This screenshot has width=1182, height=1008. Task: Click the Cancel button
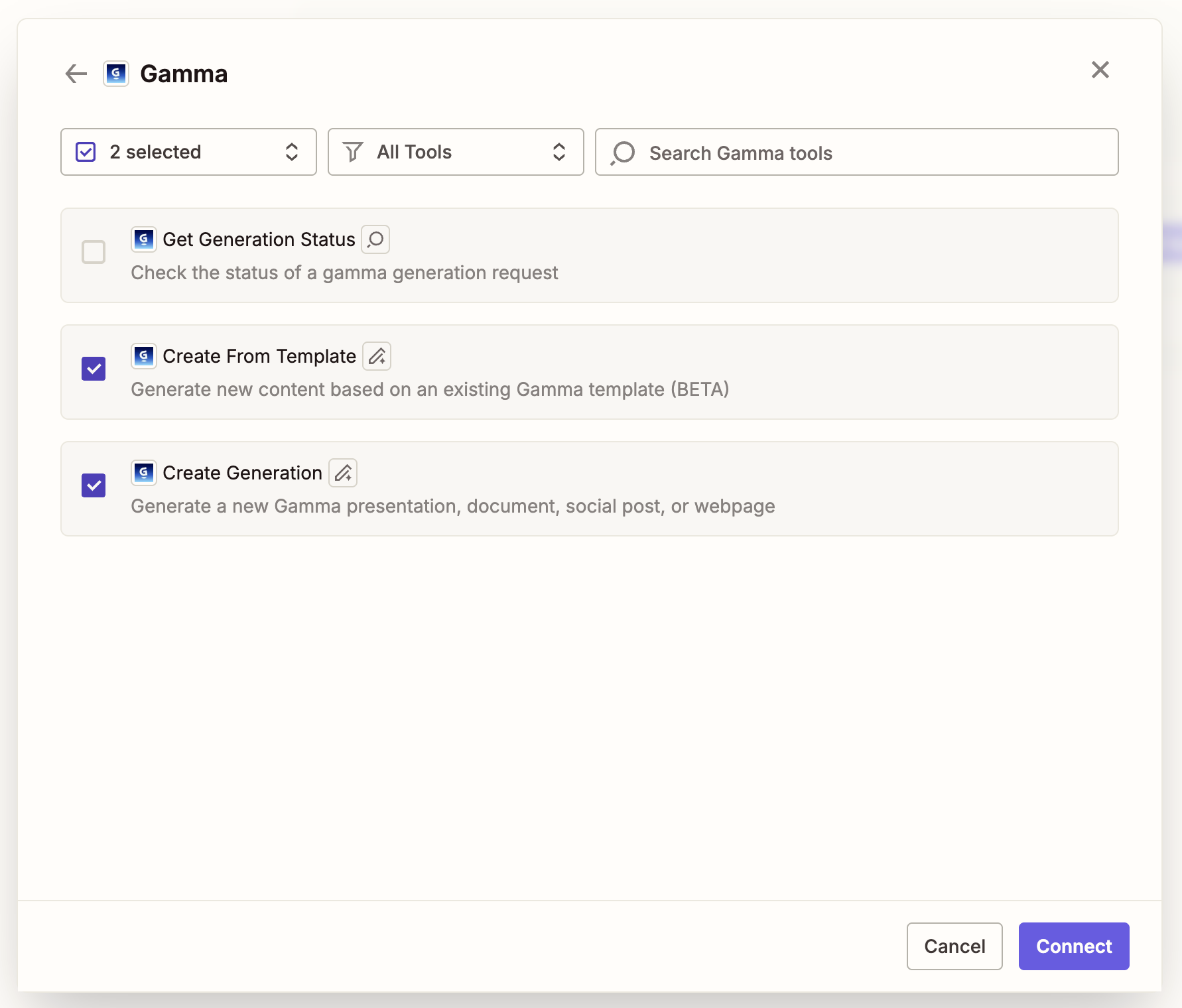(x=954, y=946)
